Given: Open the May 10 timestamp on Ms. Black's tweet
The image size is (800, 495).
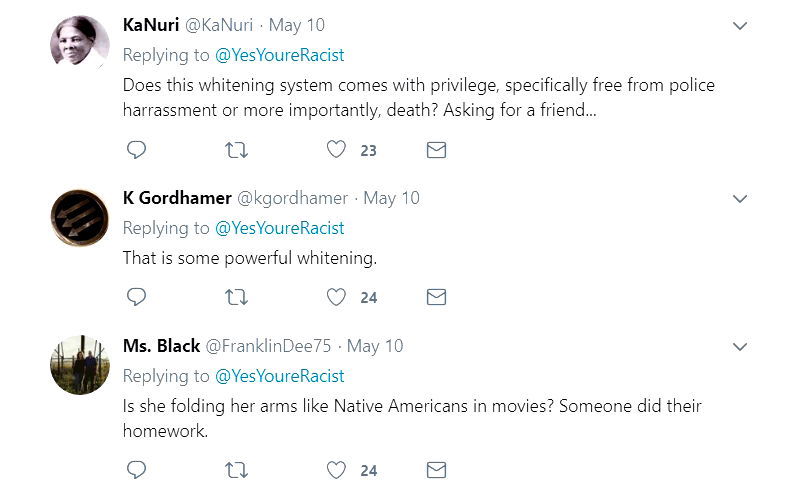Looking at the screenshot, I should click(x=374, y=346).
